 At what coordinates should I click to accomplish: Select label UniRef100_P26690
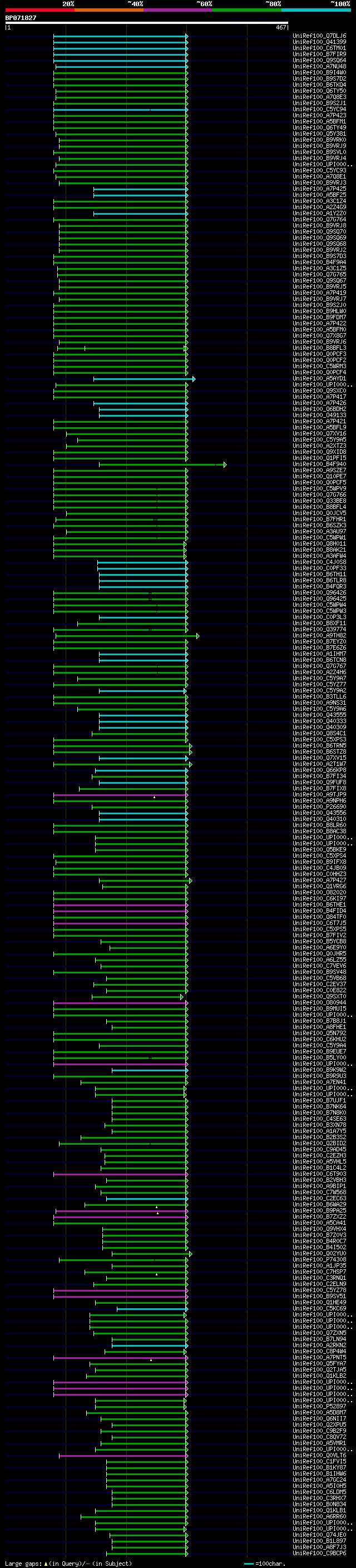point(319,807)
